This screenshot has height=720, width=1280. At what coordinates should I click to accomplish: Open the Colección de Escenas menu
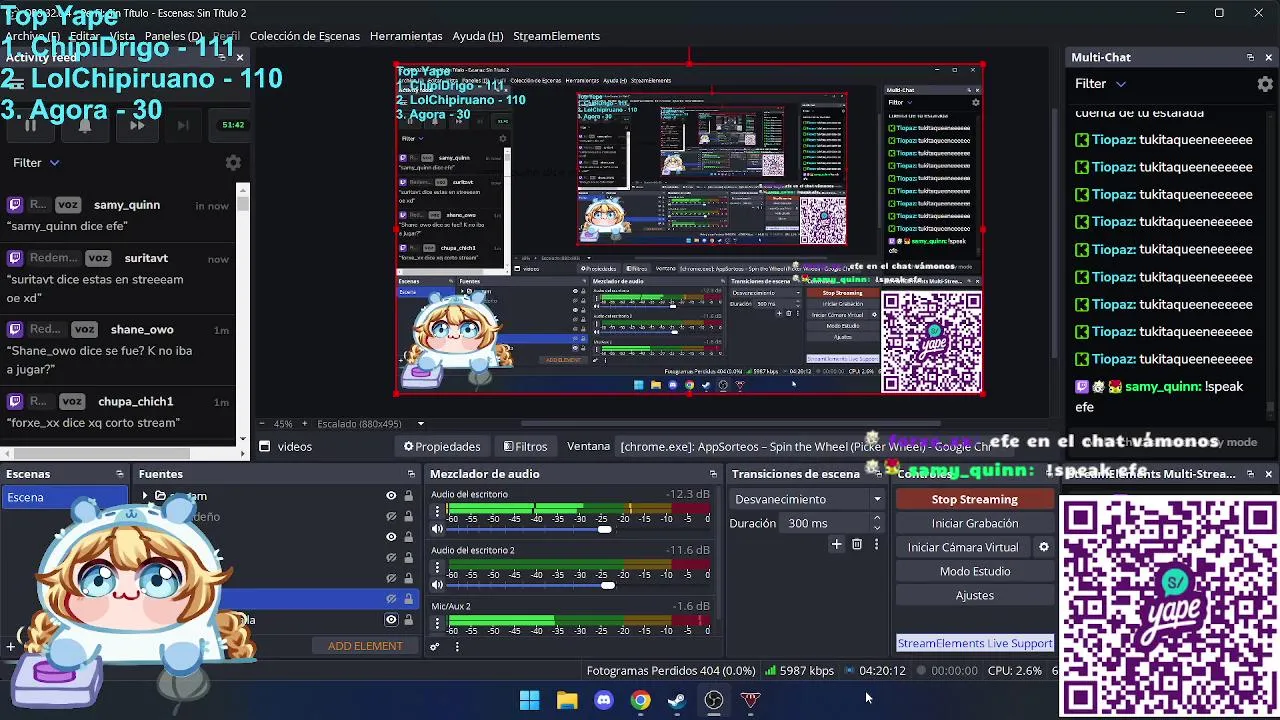click(304, 36)
